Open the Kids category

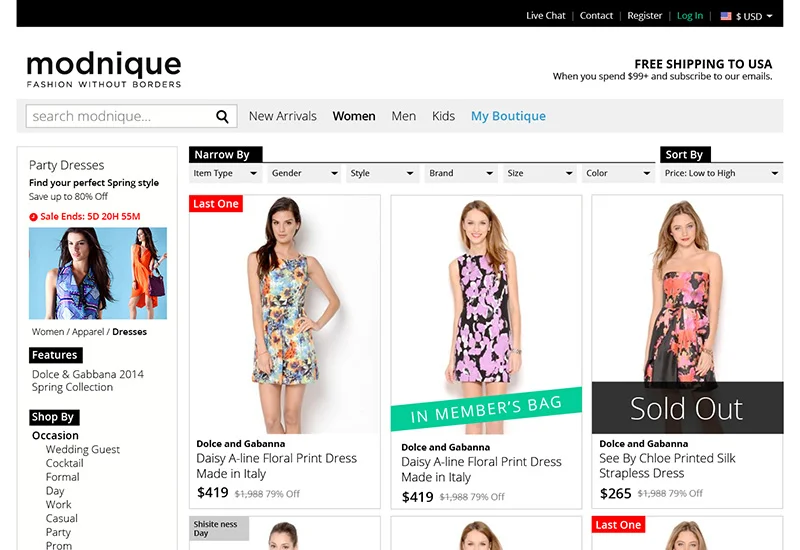[x=443, y=116]
